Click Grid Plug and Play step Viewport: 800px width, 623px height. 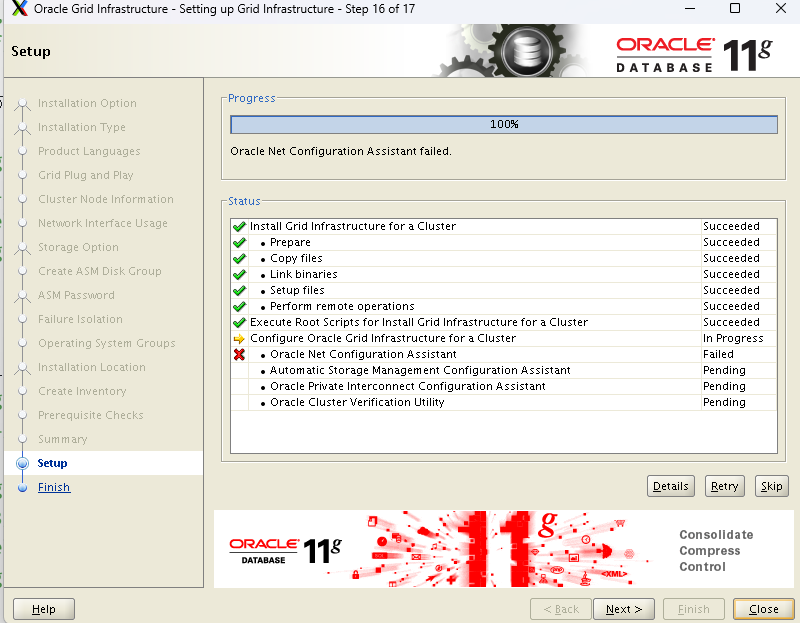click(x=86, y=176)
